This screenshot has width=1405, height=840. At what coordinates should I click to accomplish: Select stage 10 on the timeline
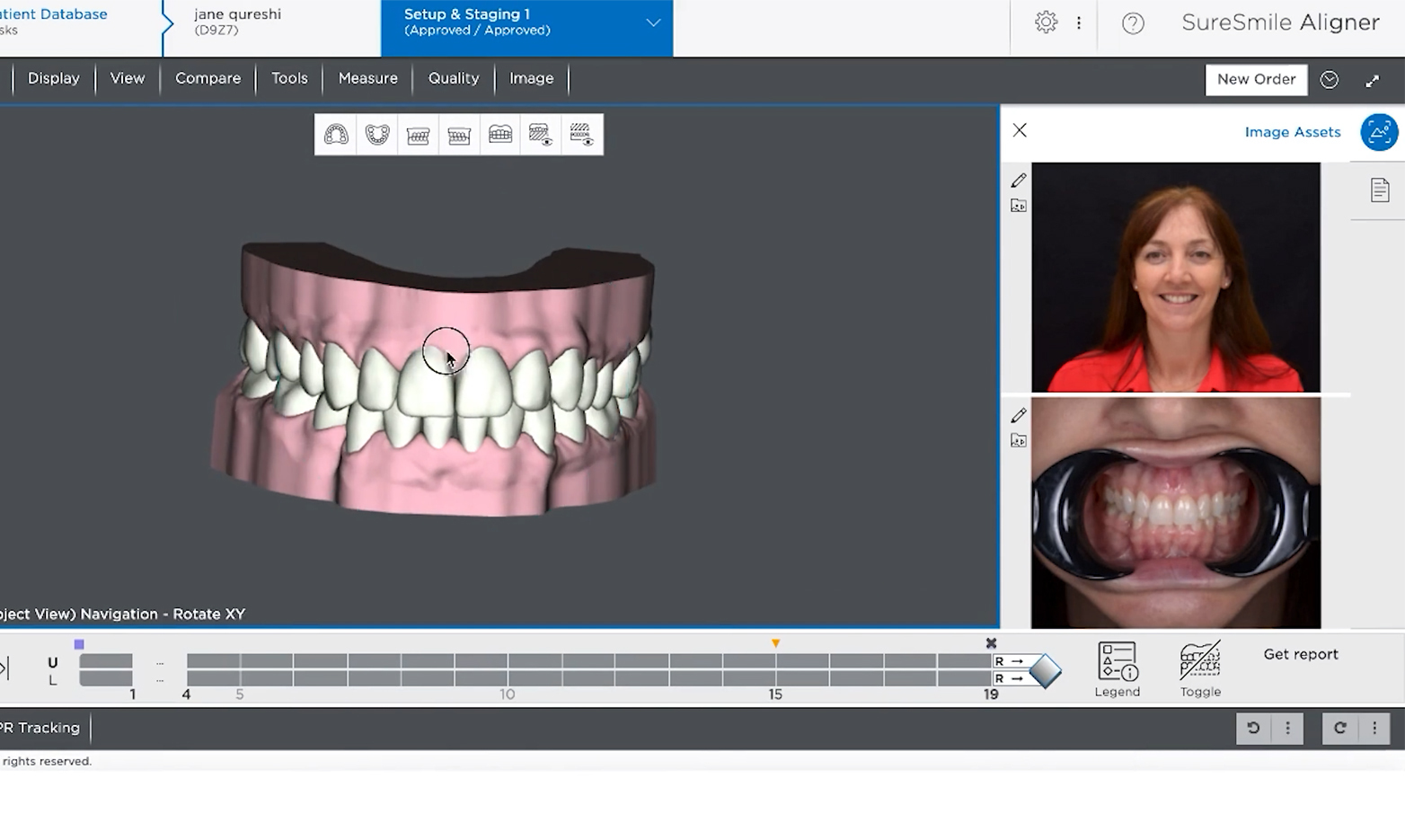pyautogui.click(x=508, y=694)
